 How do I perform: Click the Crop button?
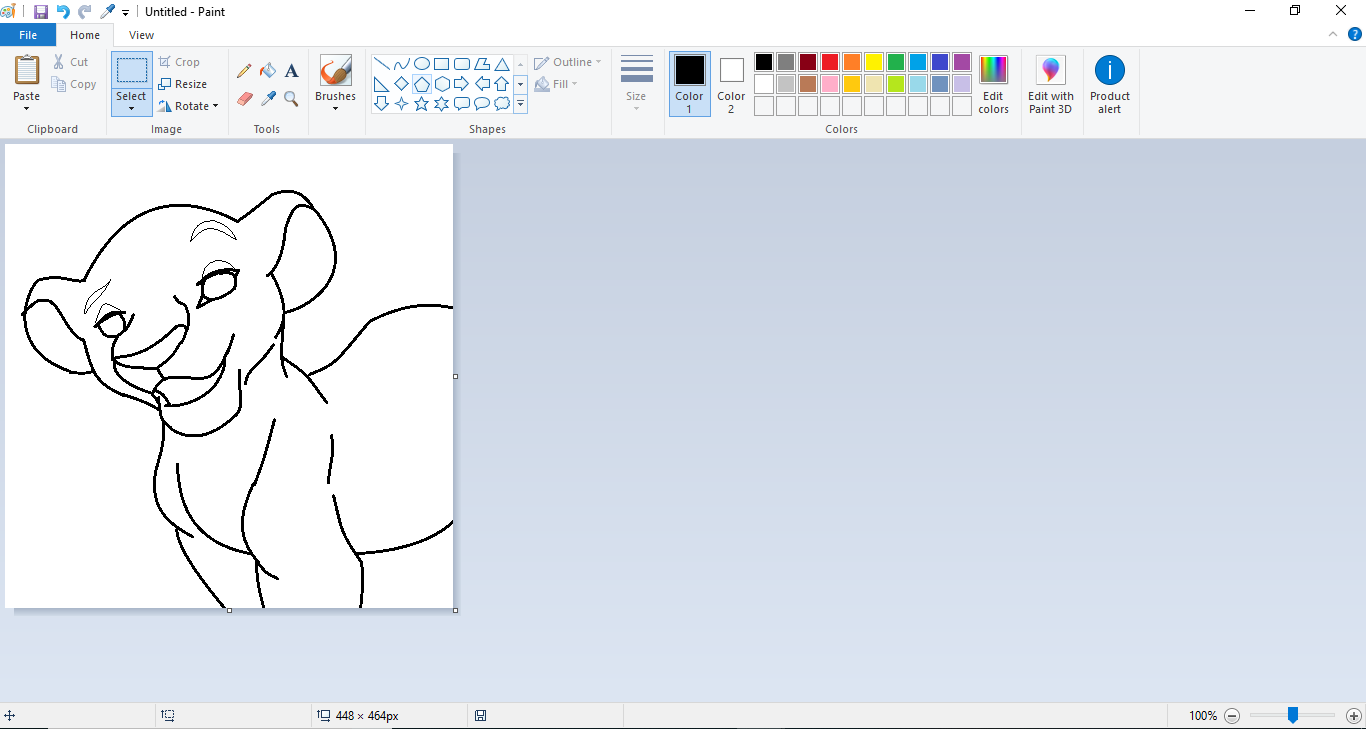click(179, 62)
